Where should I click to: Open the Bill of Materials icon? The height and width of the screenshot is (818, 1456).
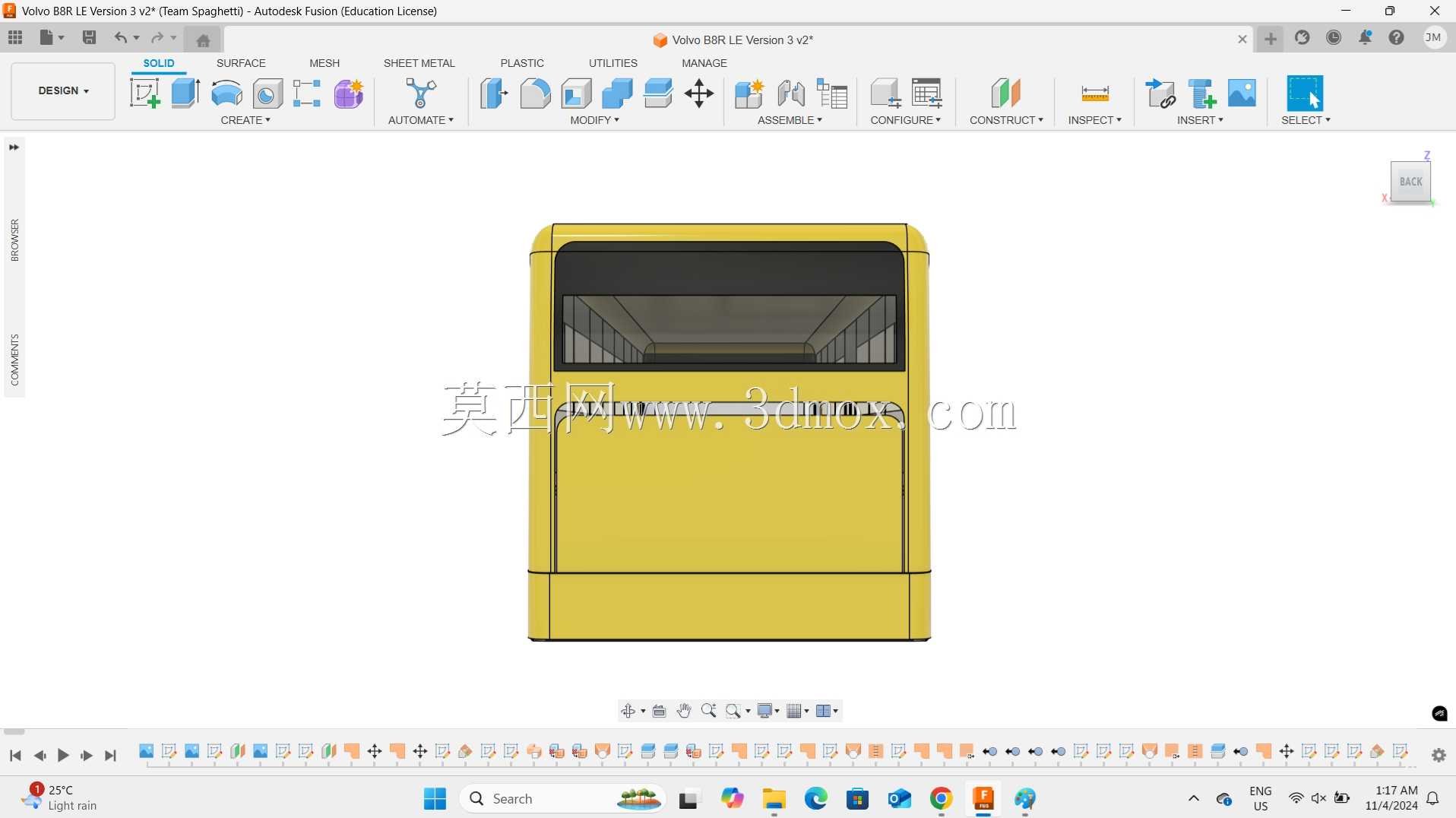tap(832, 94)
